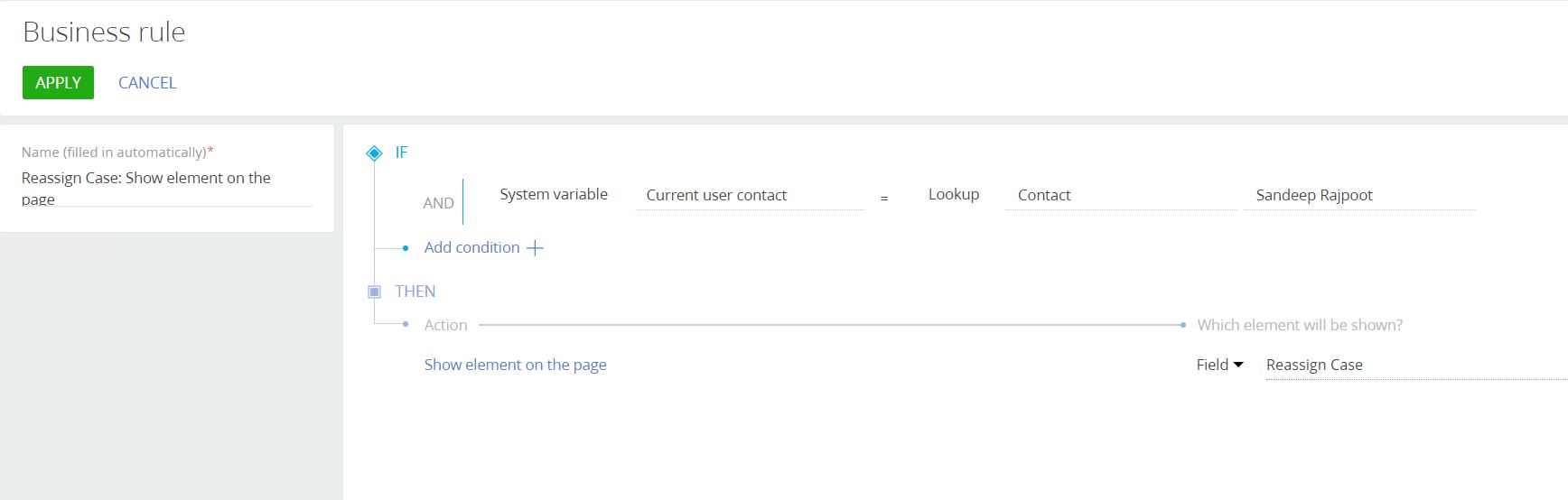Click the equals comparison operator

point(884,198)
